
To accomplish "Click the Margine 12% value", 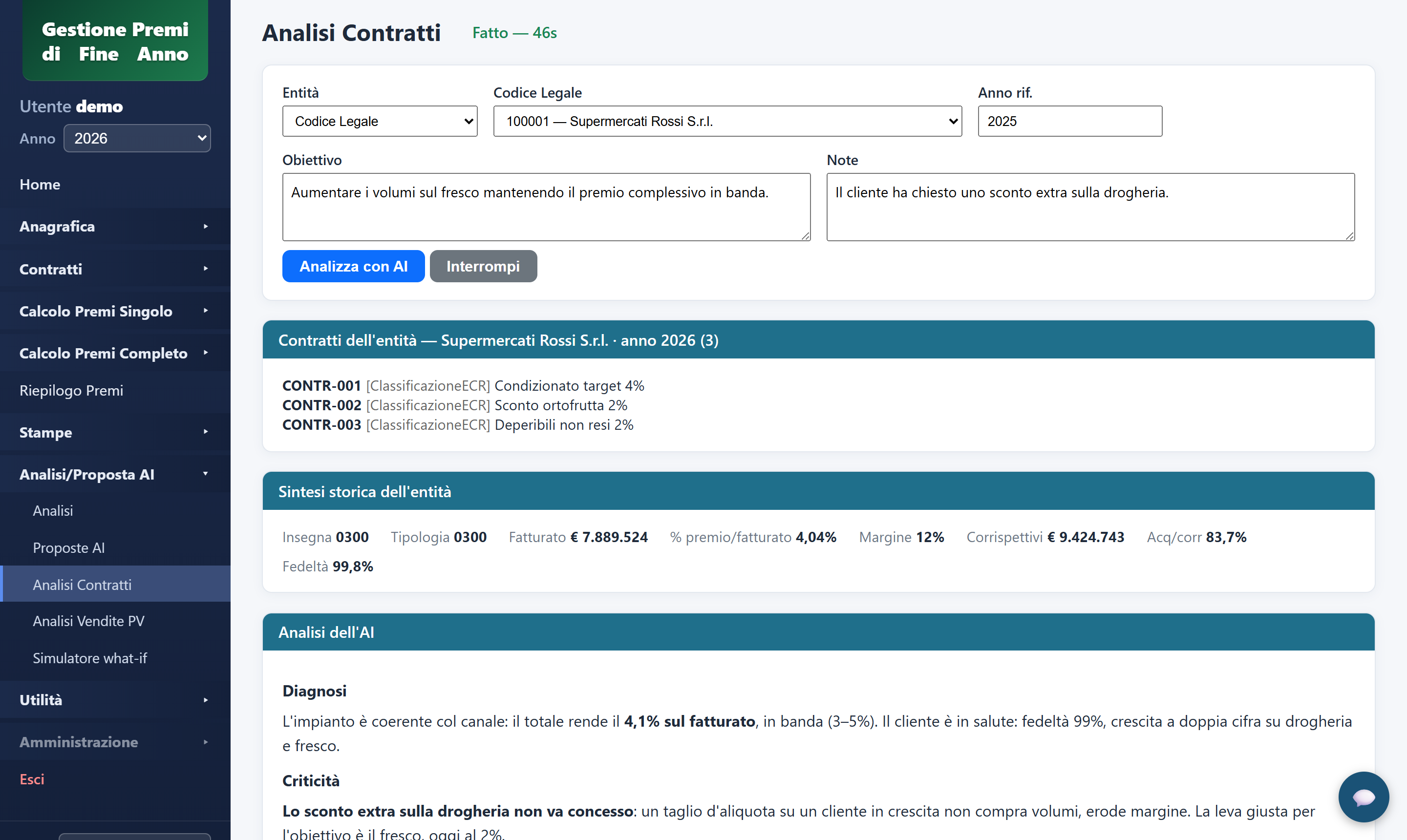I will pos(901,537).
